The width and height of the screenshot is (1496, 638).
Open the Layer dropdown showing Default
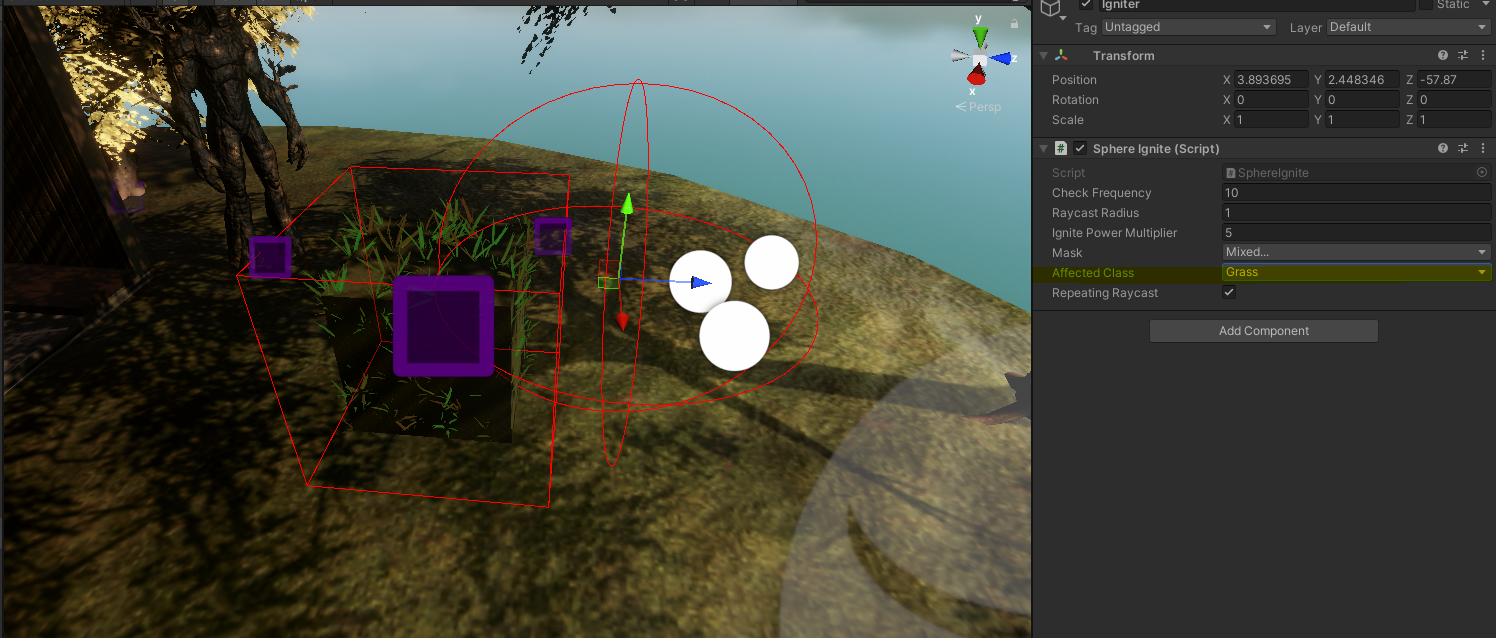click(x=1408, y=27)
